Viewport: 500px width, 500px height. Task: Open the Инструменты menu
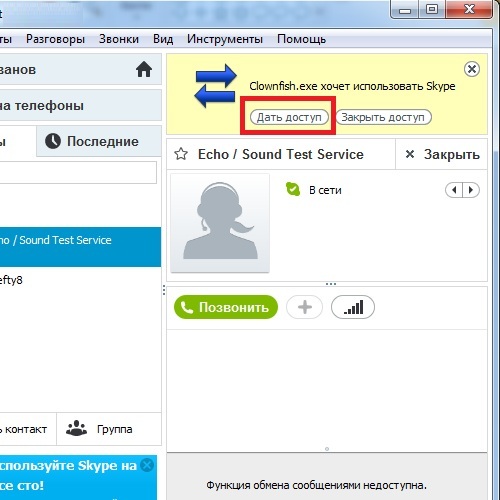point(225,39)
